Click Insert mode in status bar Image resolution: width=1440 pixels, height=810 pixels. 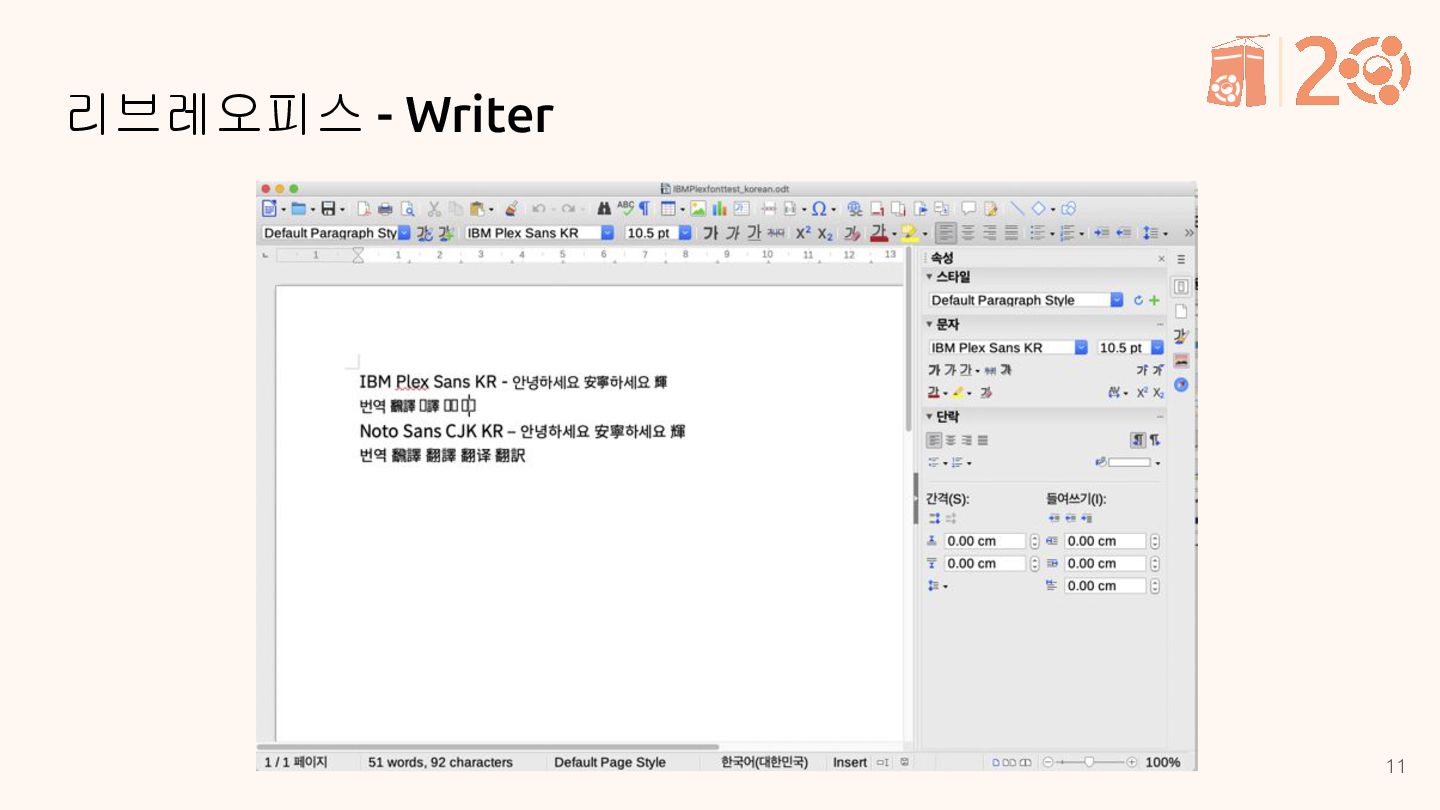pos(850,762)
